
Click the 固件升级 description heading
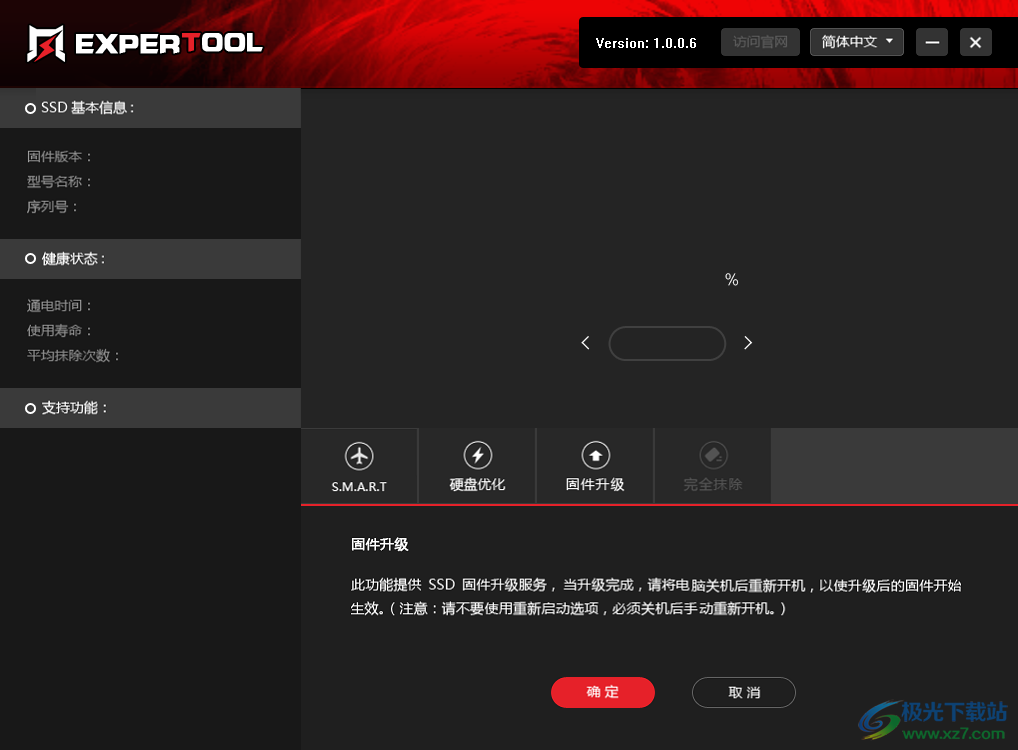tap(380, 545)
